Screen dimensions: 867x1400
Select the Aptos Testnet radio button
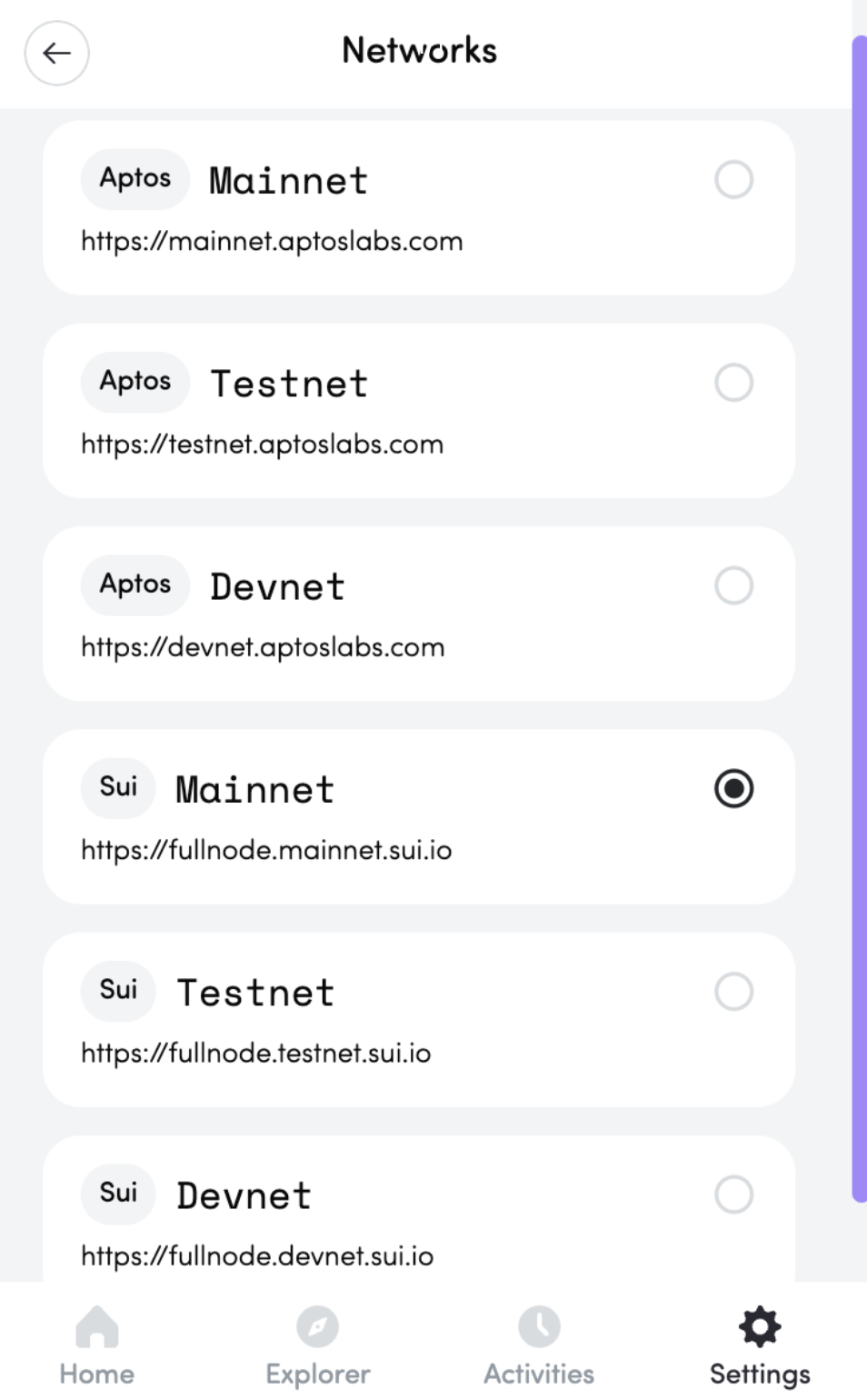pyautogui.click(x=733, y=383)
